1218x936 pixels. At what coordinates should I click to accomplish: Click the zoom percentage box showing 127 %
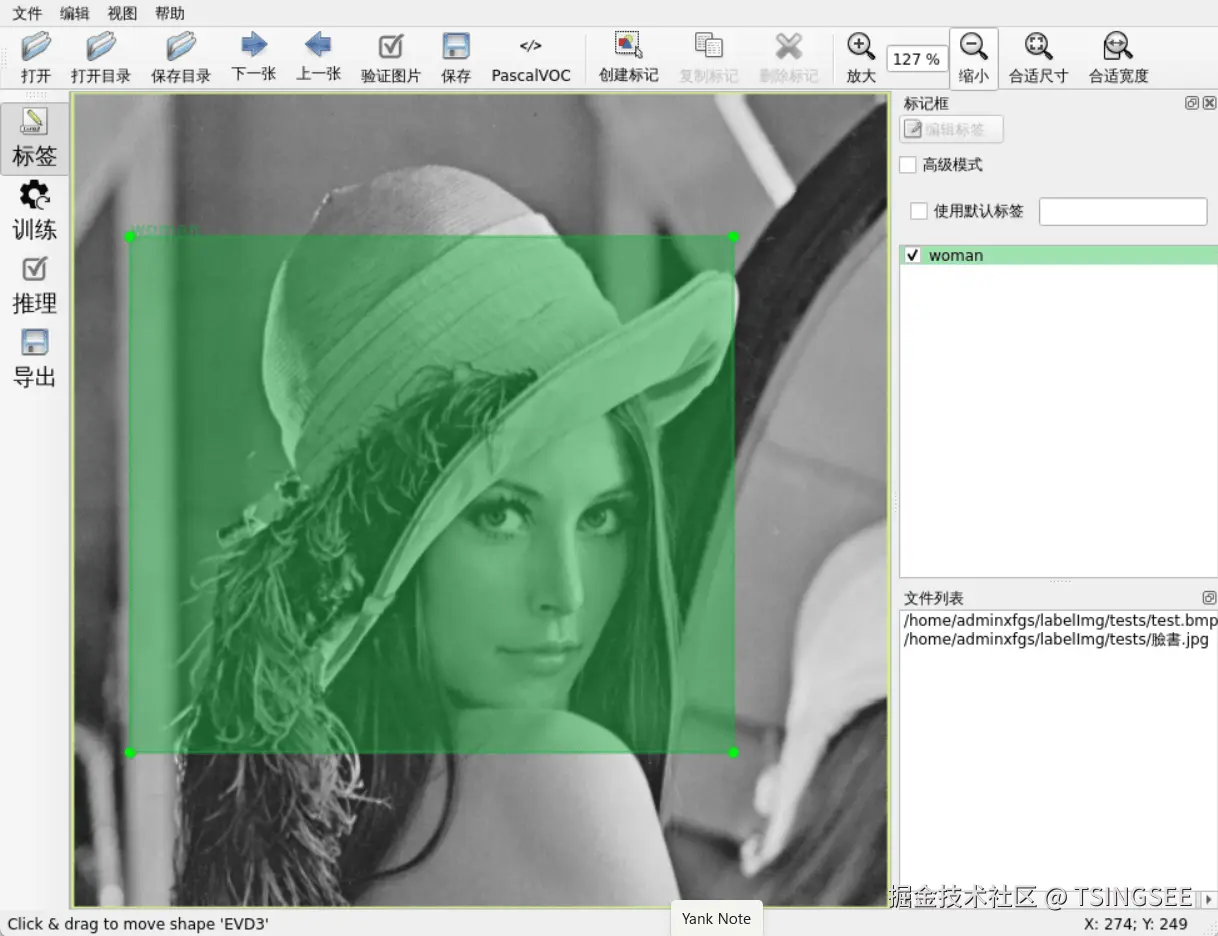[917, 59]
